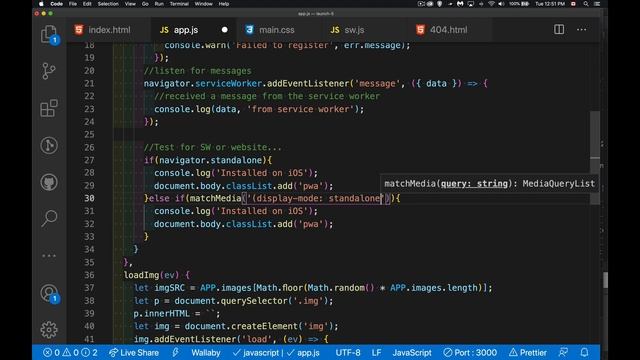Image resolution: width=640 pixels, height=360 pixels.
Task: Click the matchMedia signature tooltip
Action: coord(489,184)
